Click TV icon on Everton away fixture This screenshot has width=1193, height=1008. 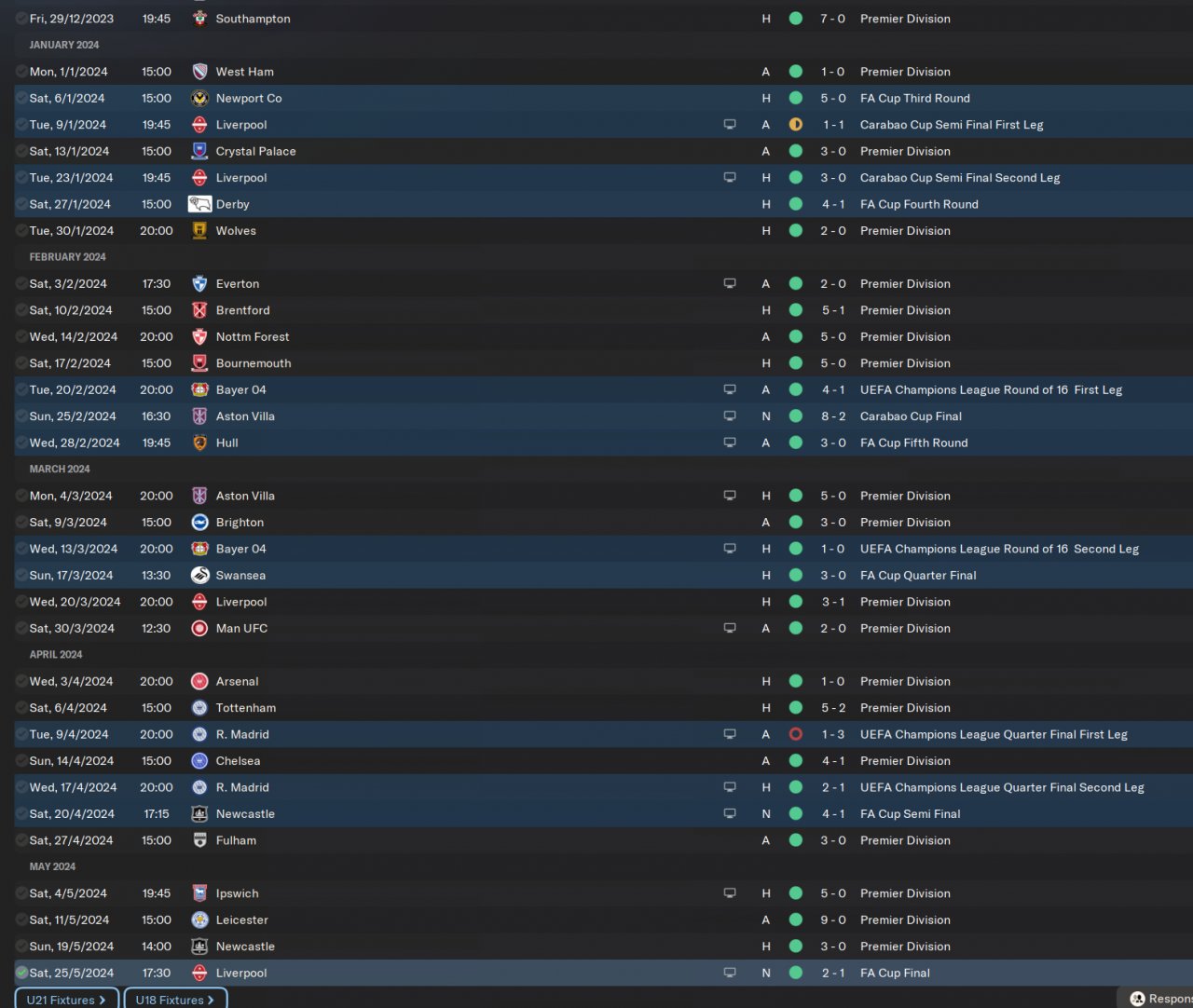click(x=730, y=284)
